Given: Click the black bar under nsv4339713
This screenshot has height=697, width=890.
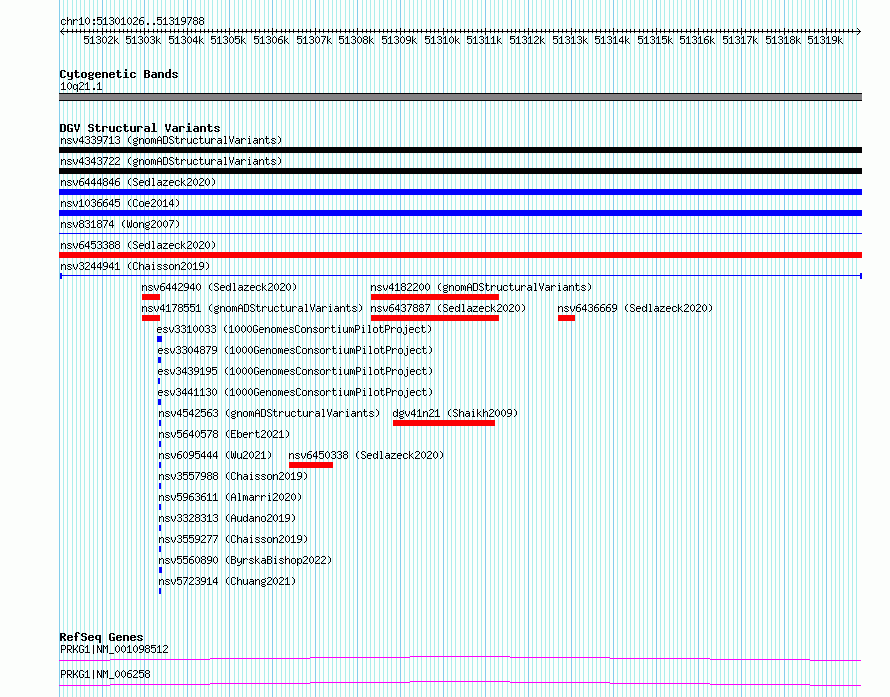Looking at the screenshot, I should click(460, 150).
